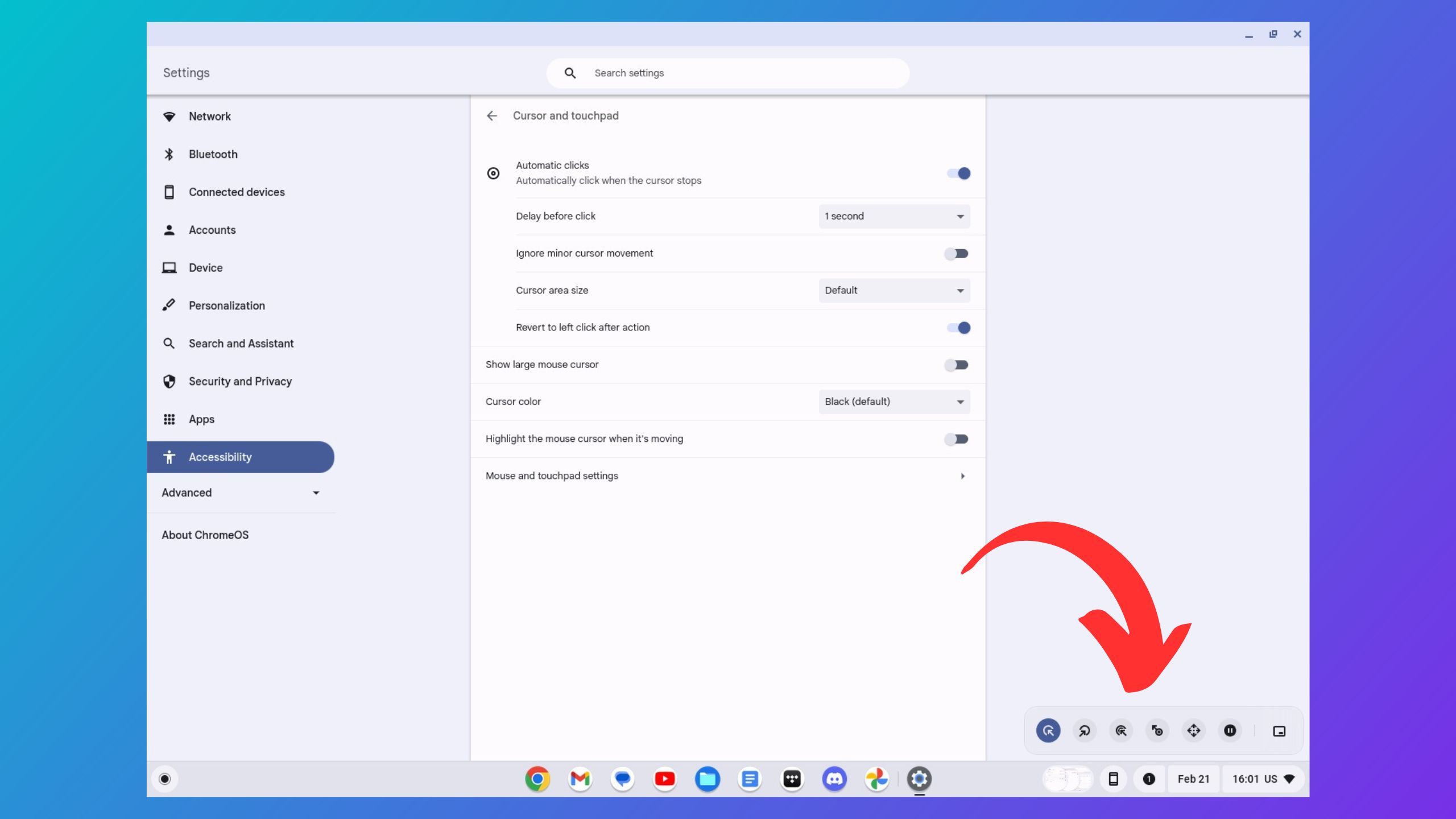
Task: Change Cursor area size dropdown
Action: (893, 290)
